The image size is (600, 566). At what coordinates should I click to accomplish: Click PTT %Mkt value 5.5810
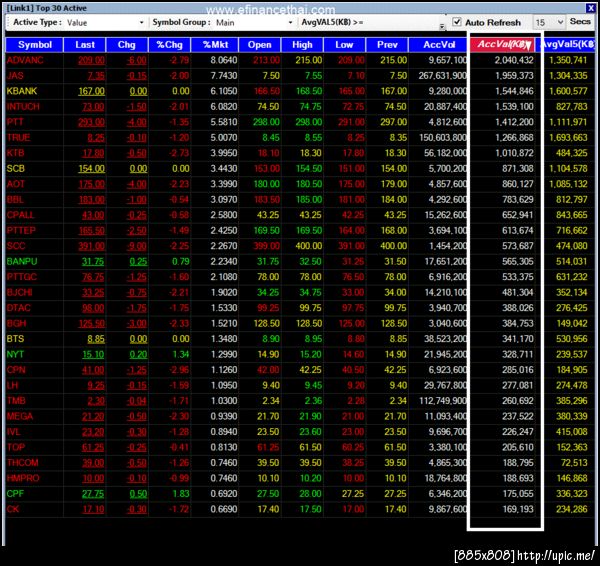pyautogui.click(x=223, y=122)
